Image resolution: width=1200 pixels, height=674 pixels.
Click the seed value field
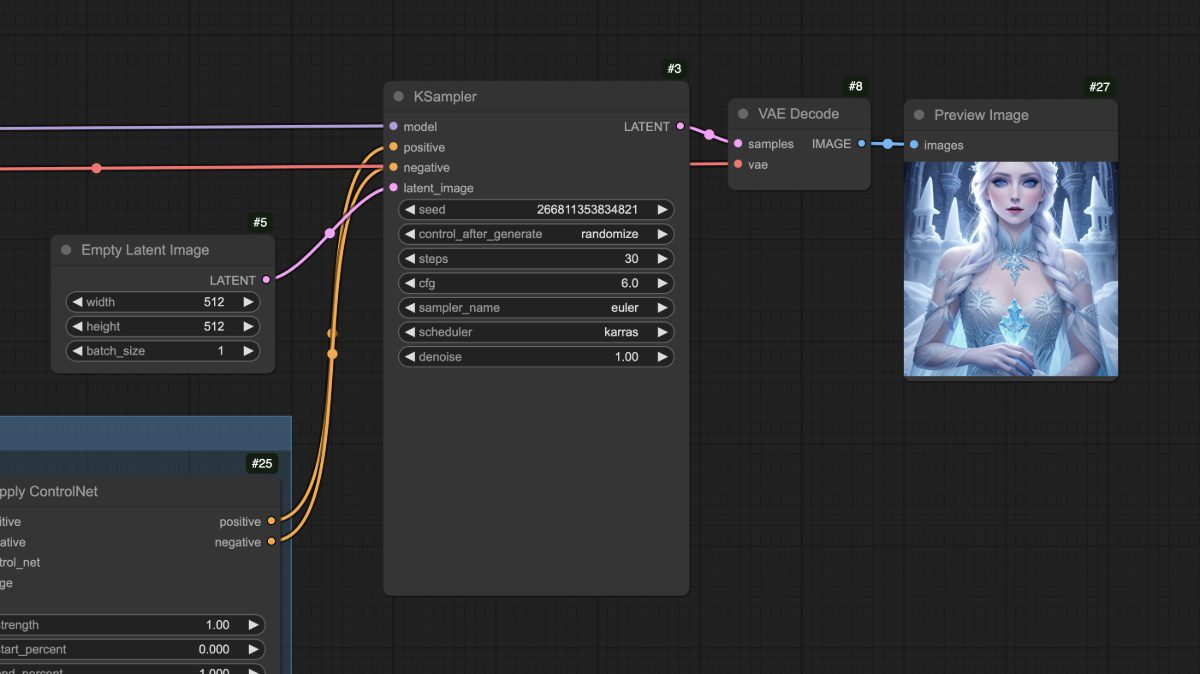[x=536, y=210]
